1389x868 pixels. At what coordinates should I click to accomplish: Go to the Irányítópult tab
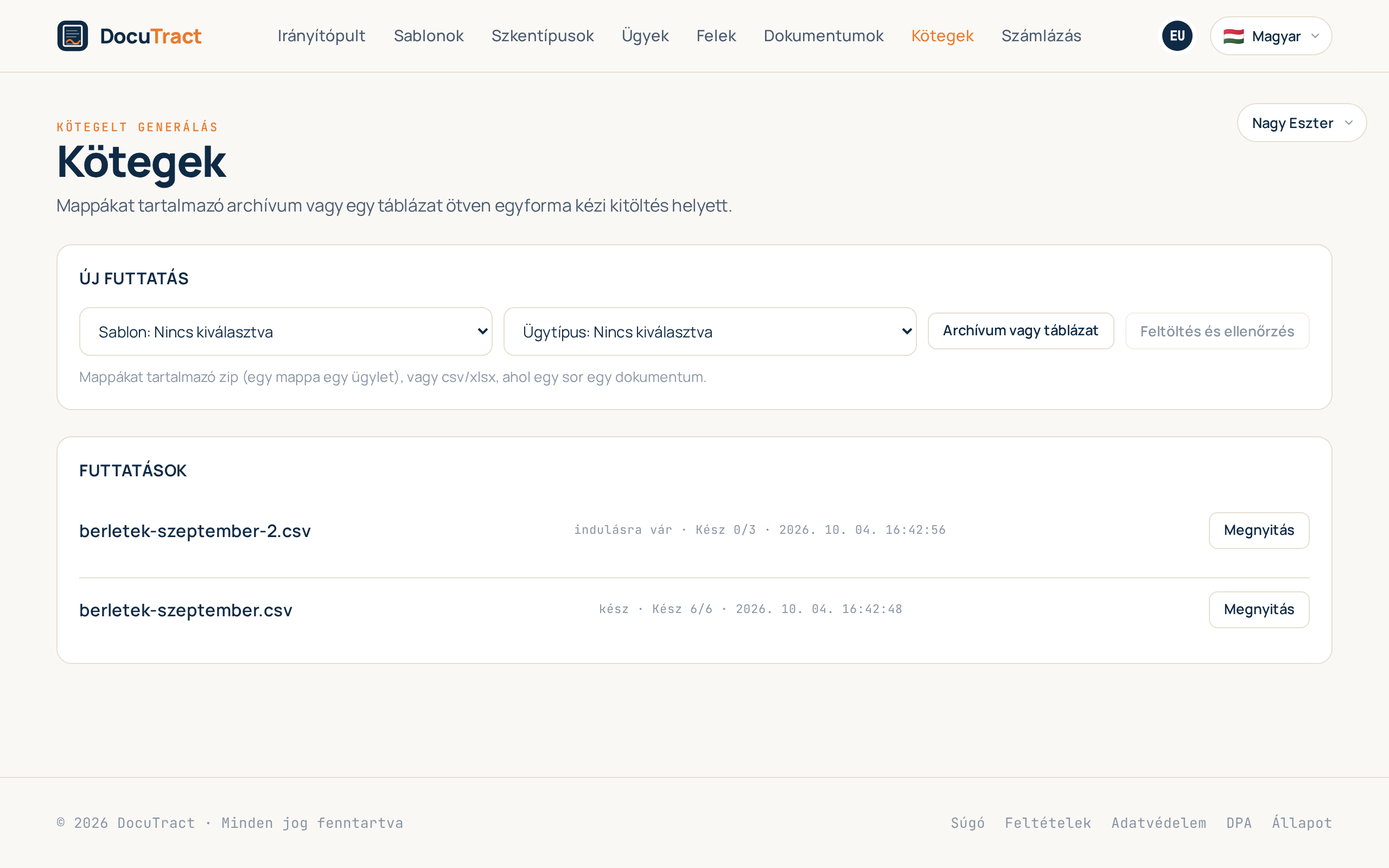point(321,36)
